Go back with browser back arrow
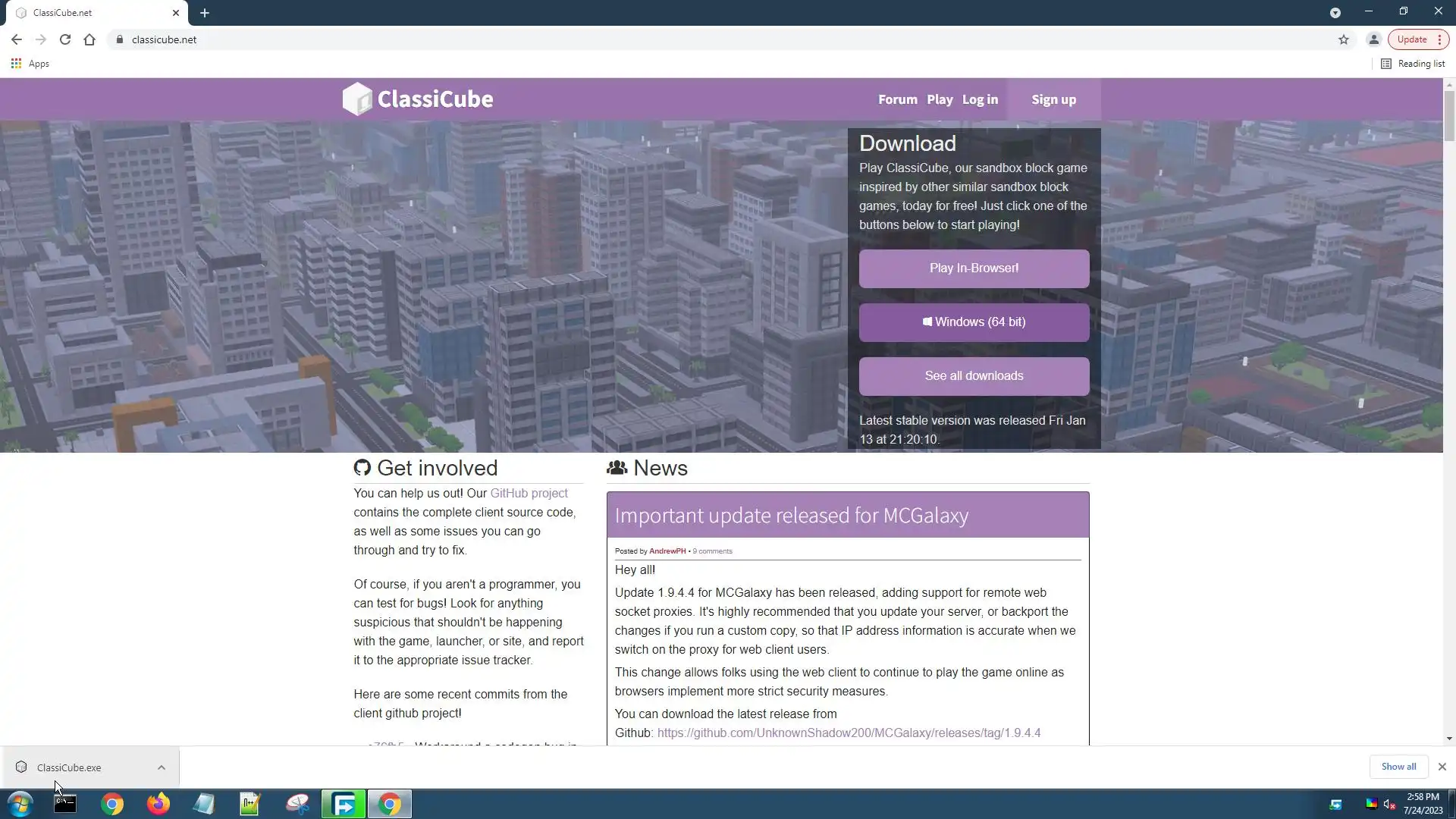Image resolution: width=1456 pixels, height=819 pixels. (x=17, y=39)
